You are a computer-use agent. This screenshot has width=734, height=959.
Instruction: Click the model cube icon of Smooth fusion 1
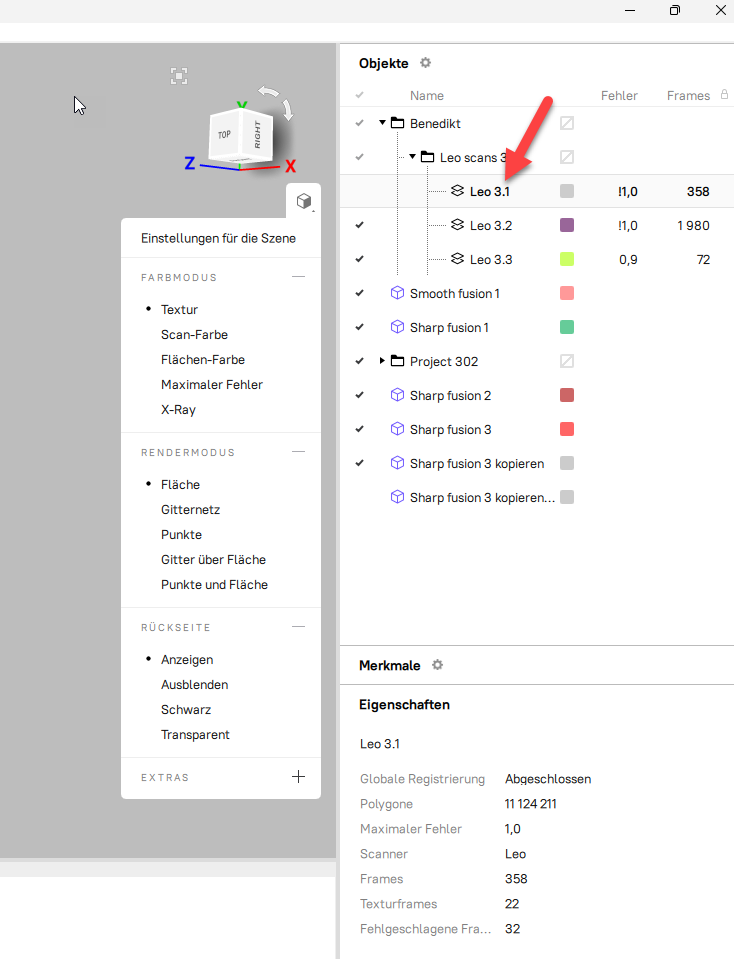[398, 293]
